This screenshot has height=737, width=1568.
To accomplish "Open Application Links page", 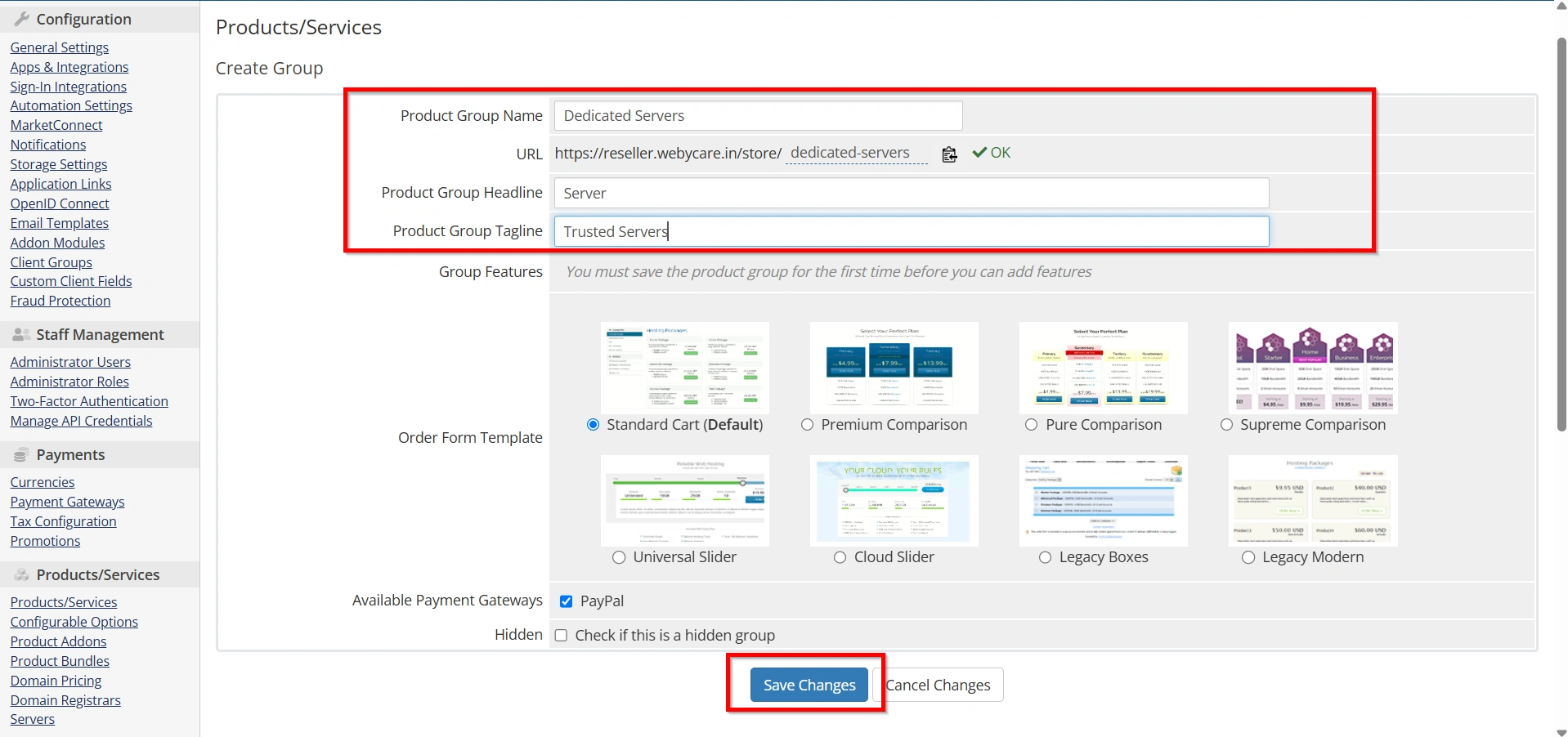I will tap(61, 184).
